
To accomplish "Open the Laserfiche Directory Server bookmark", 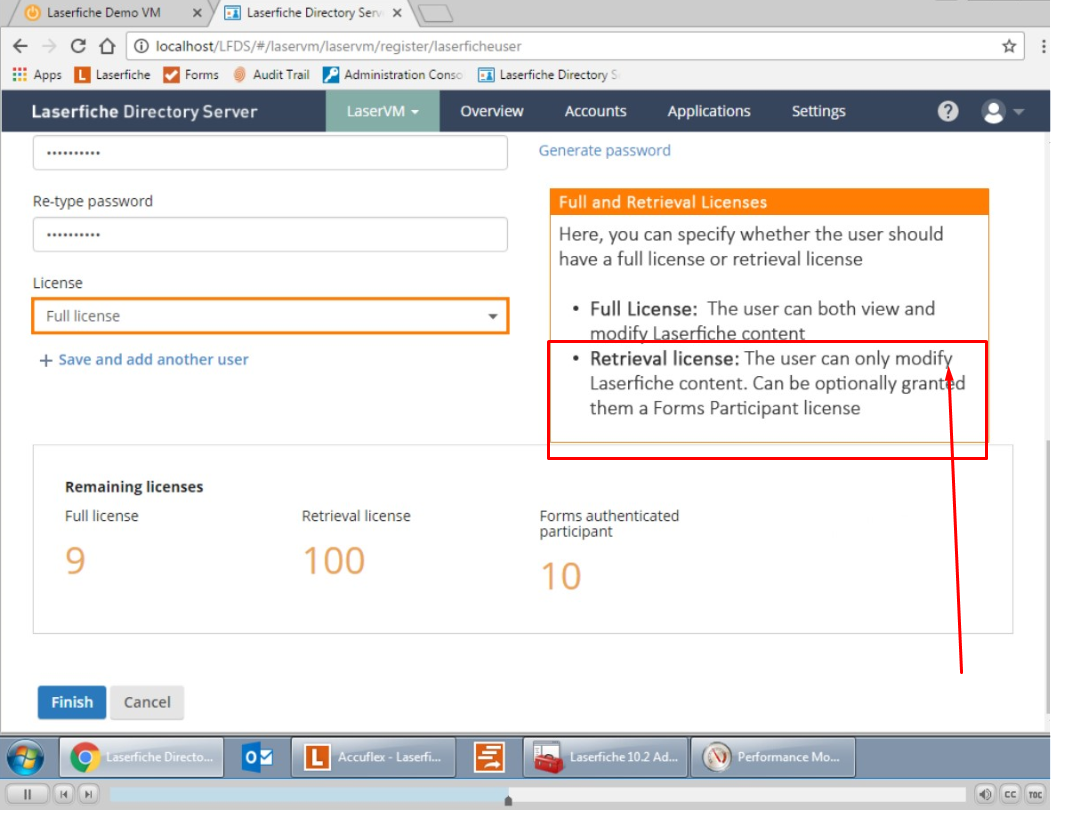I will tap(548, 75).
